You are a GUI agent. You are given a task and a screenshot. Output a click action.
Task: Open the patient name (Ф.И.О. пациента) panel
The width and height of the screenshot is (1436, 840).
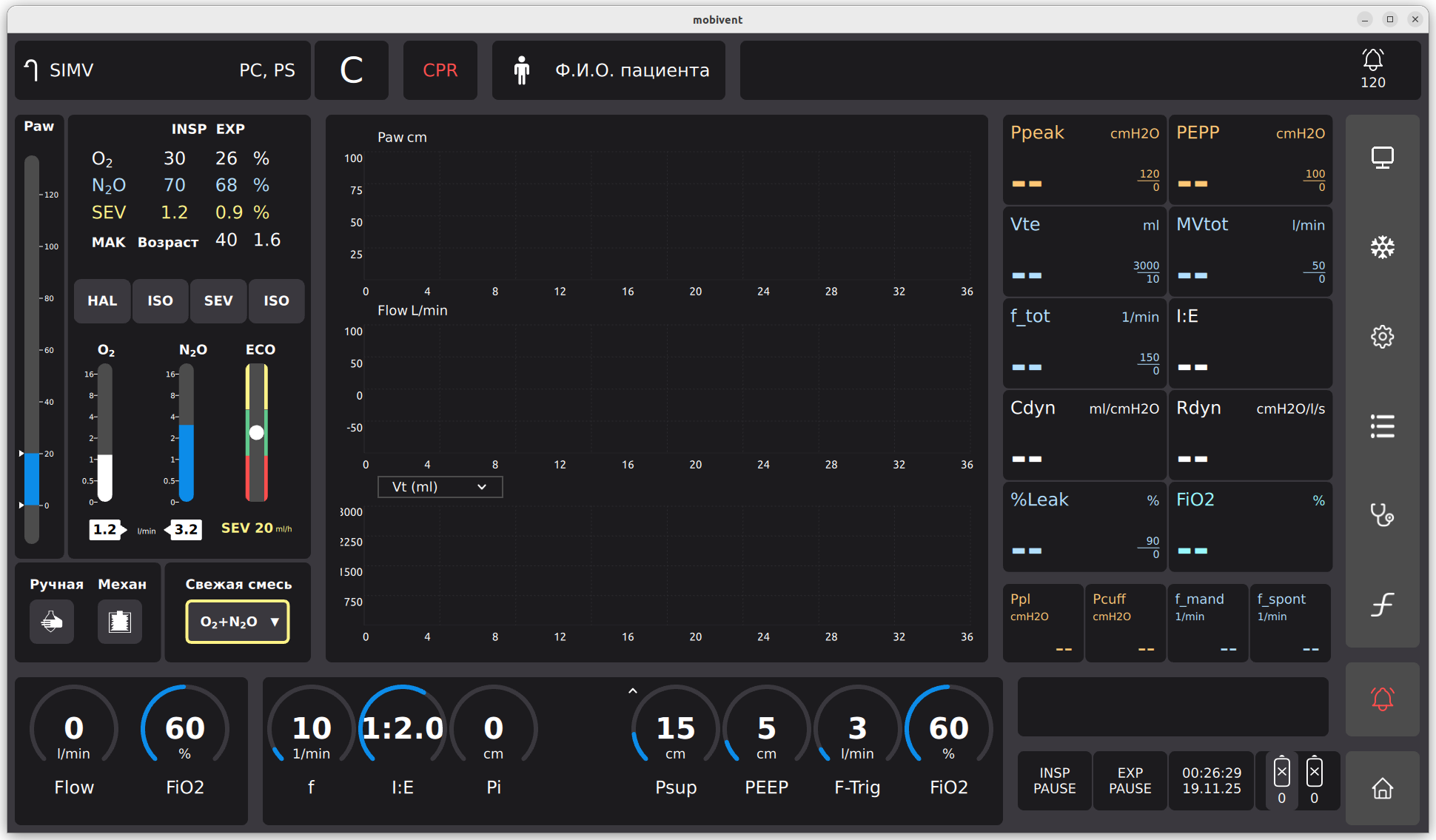coord(608,70)
